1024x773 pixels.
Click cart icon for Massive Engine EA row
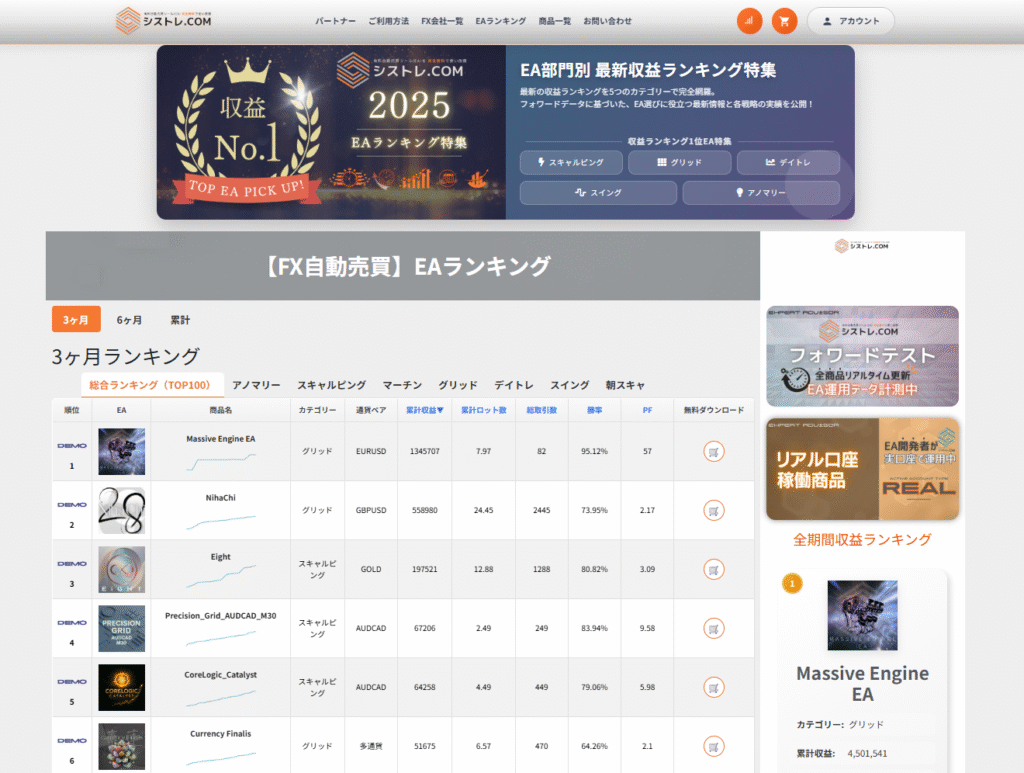[713, 452]
